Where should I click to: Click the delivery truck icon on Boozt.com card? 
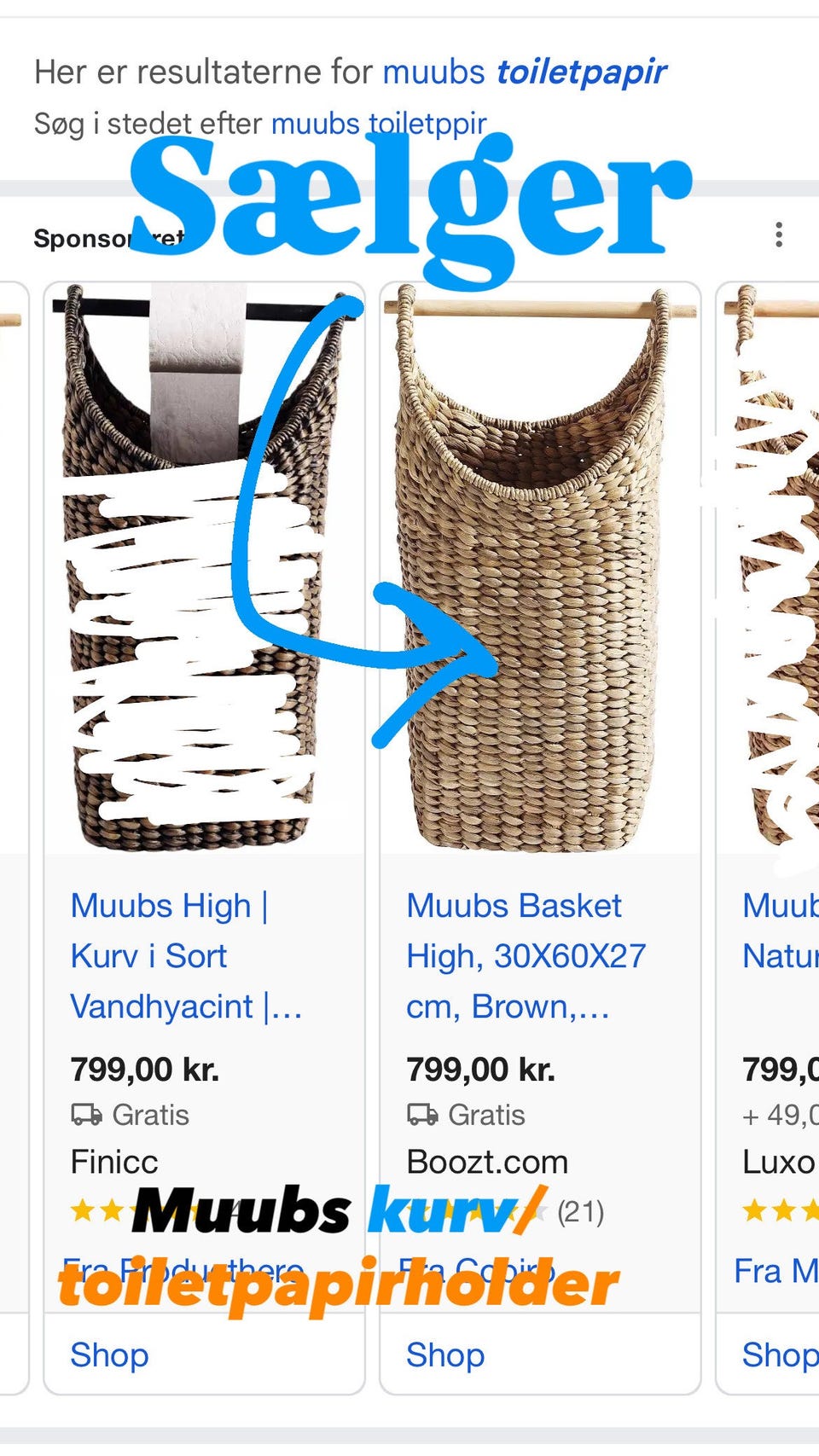click(x=422, y=1115)
